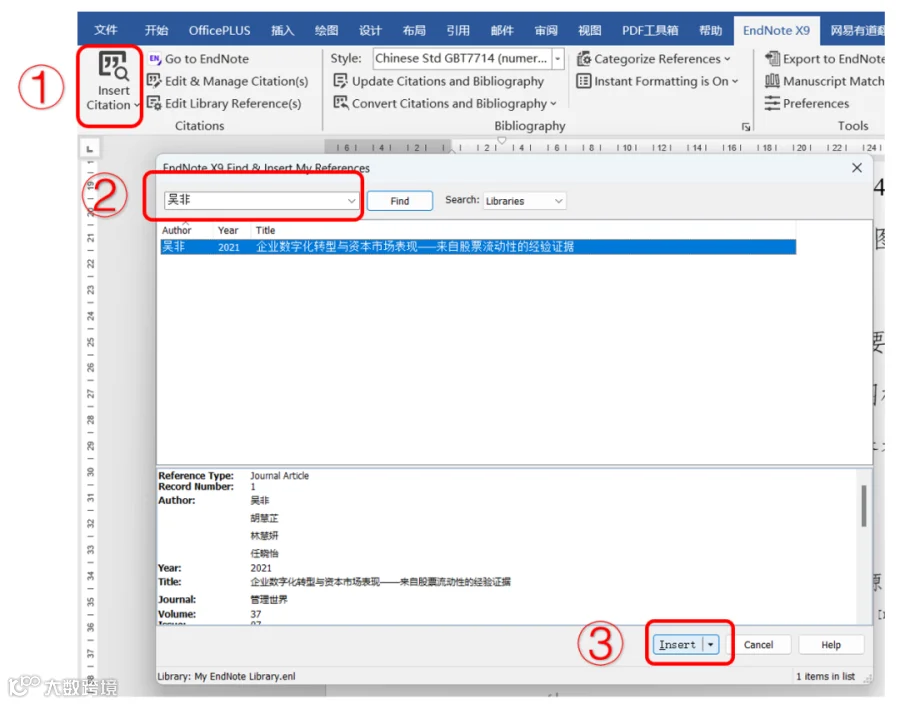Open the Style dropdown arrow
This screenshot has height=704, width=900.
click(x=557, y=59)
